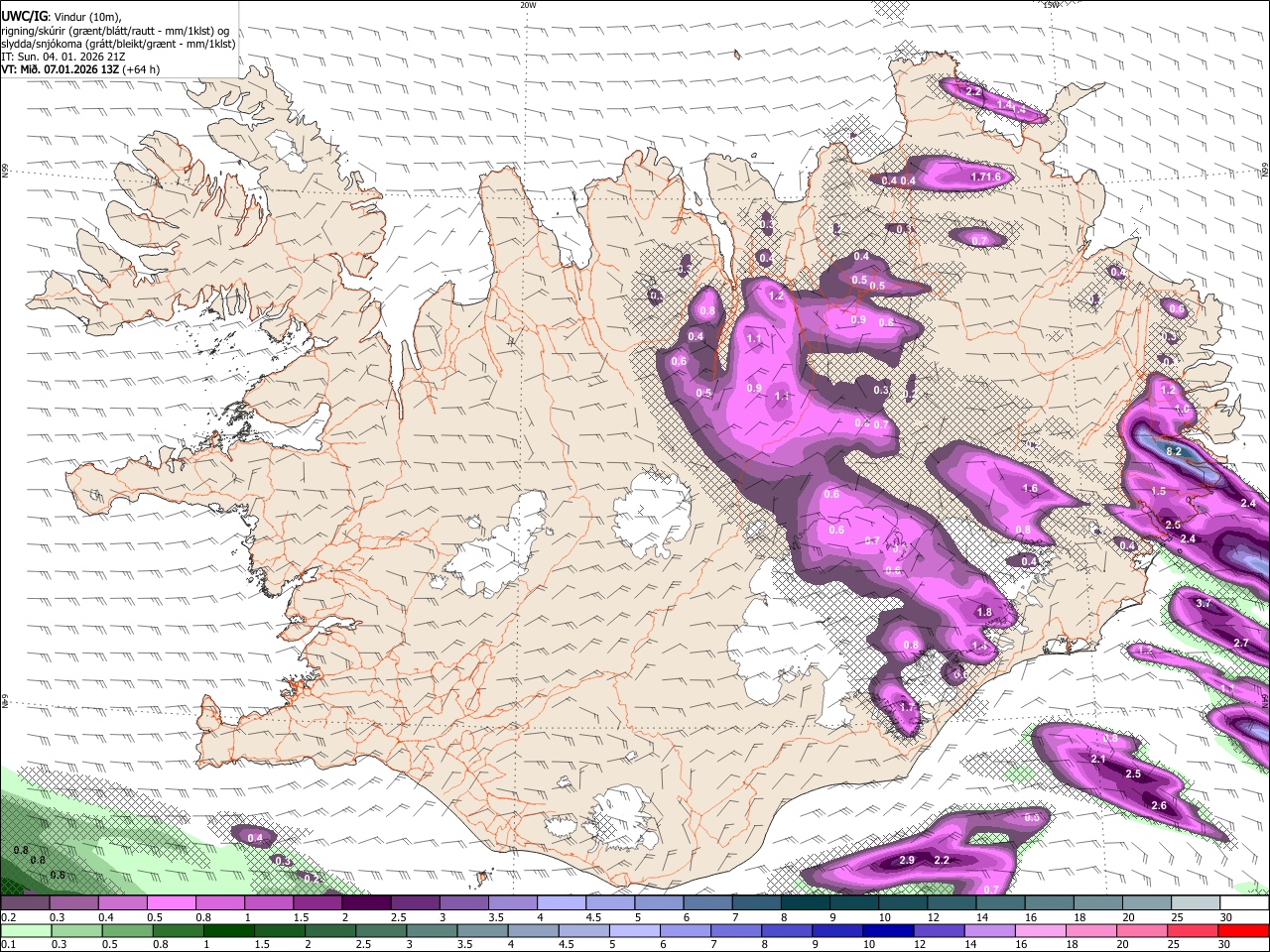Select the pale grey 25–30 snow scale swatch

click(1194, 903)
